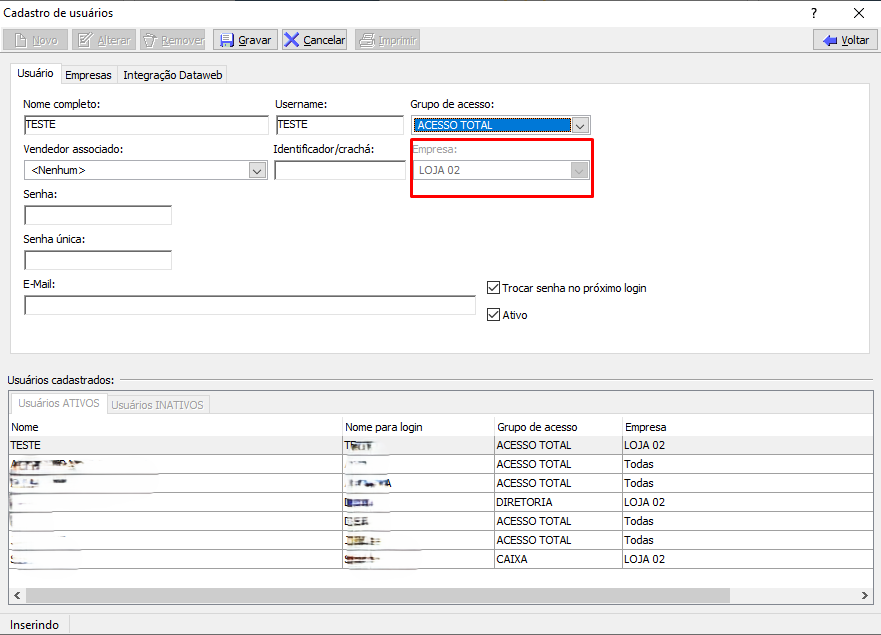
Task: Click the E-Mail input field
Action: click(x=249, y=305)
